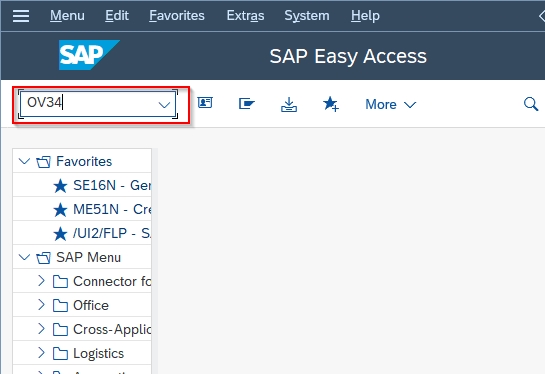The image size is (545, 374).
Task: Click the user menu icon in toolbar
Action: click(x=205, y=103)
